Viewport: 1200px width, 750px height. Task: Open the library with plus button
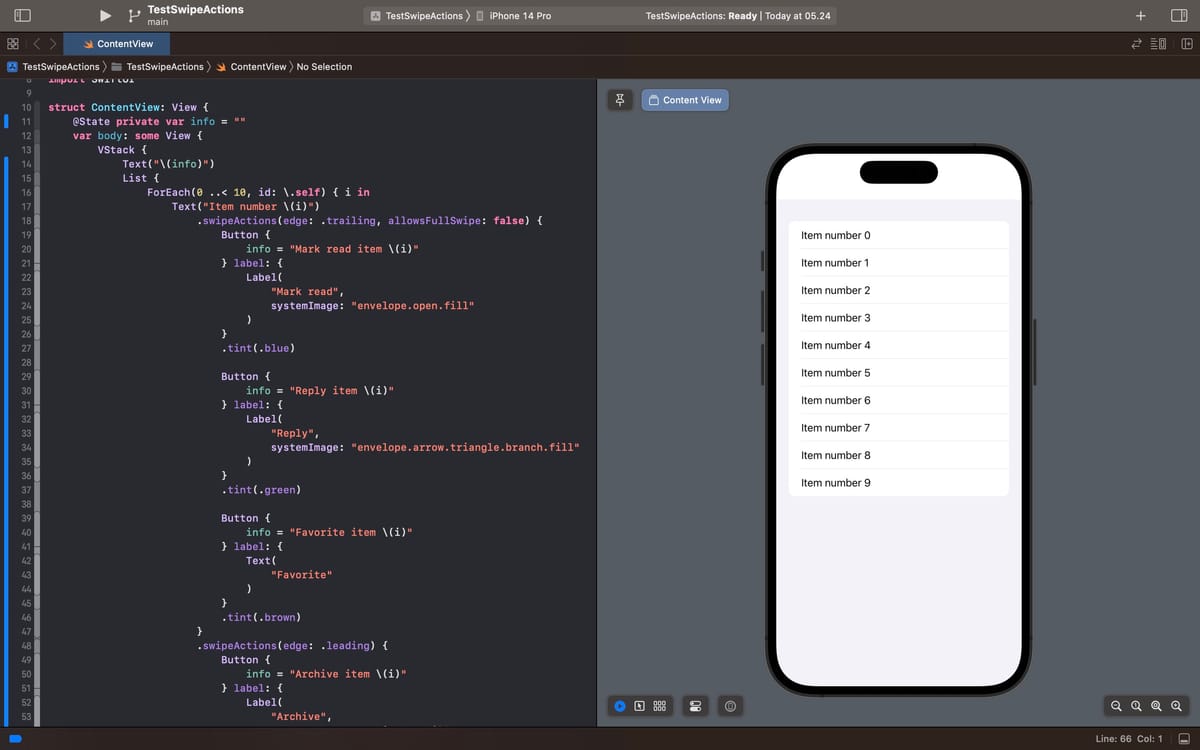[1140, 15]
